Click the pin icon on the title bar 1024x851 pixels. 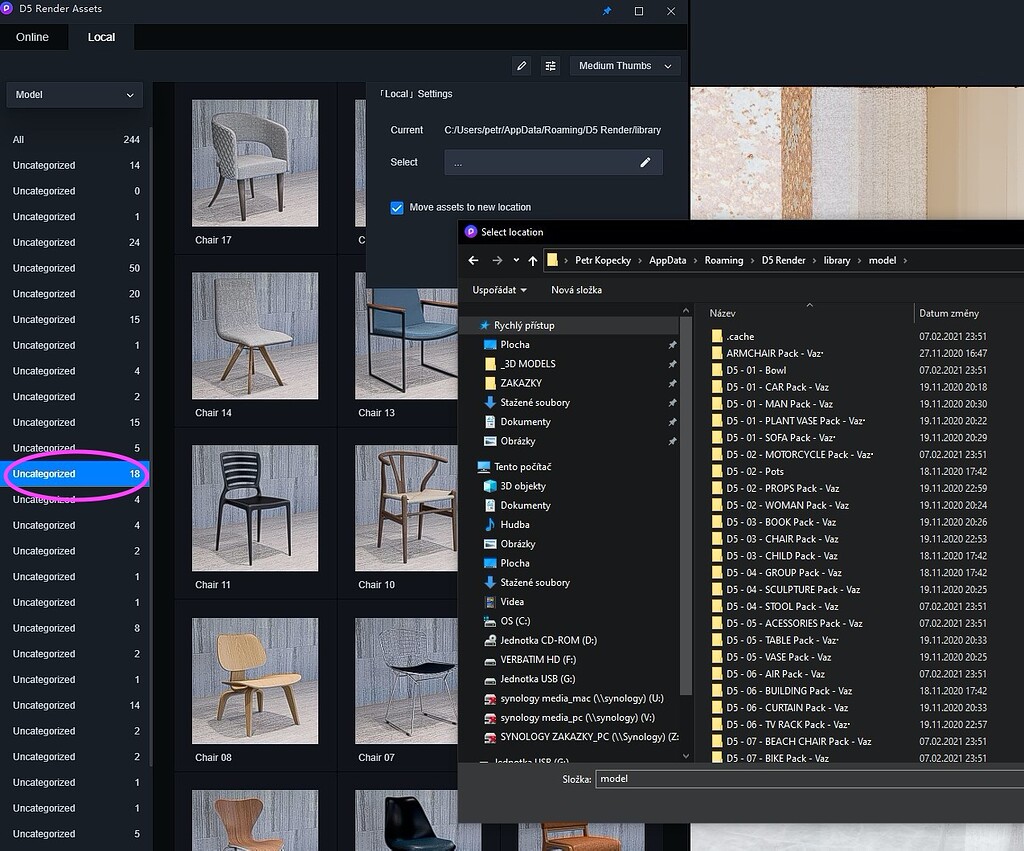tap(607, 11)
